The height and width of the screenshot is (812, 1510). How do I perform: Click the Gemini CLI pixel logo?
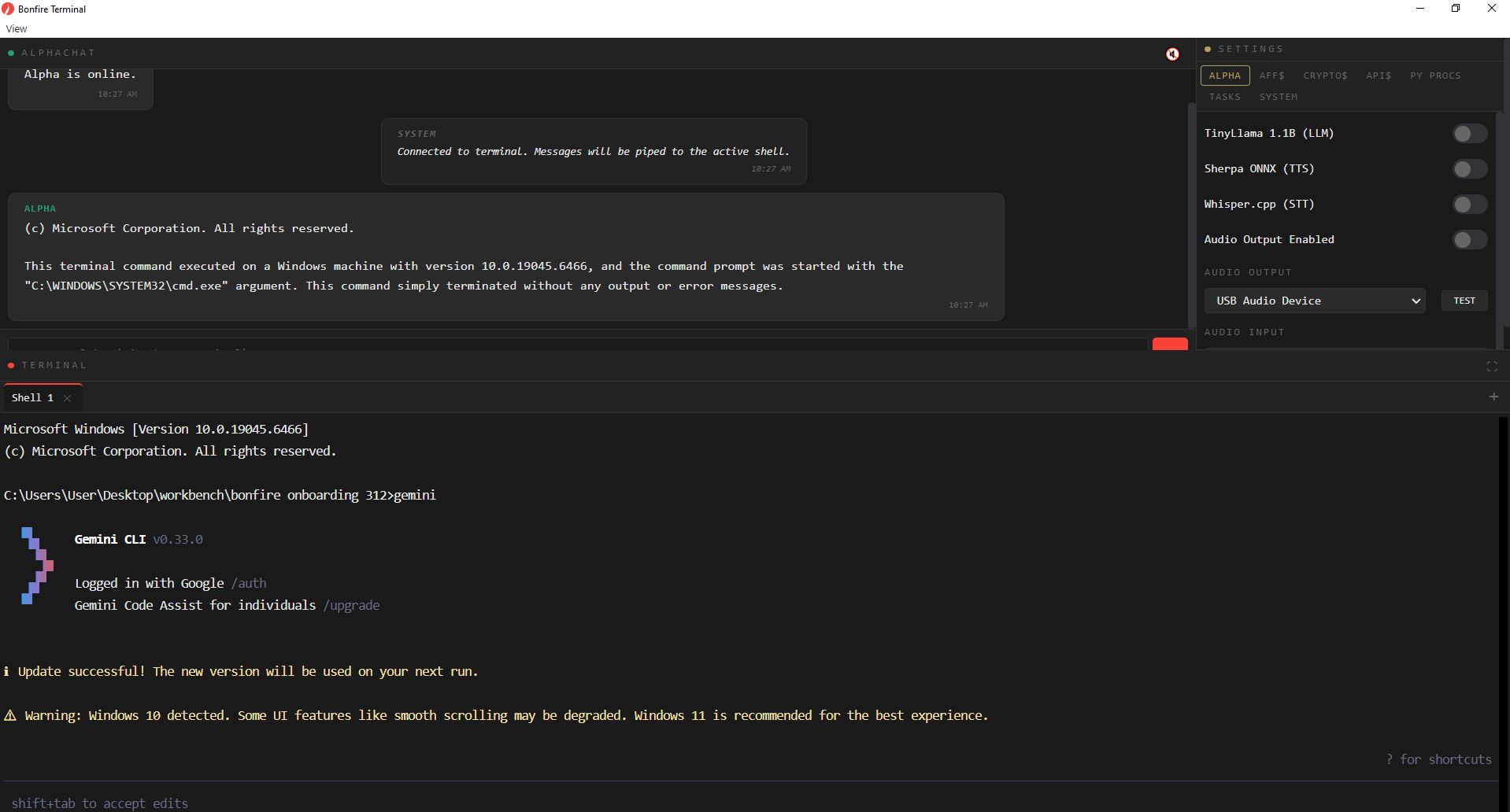coord(37,566)
